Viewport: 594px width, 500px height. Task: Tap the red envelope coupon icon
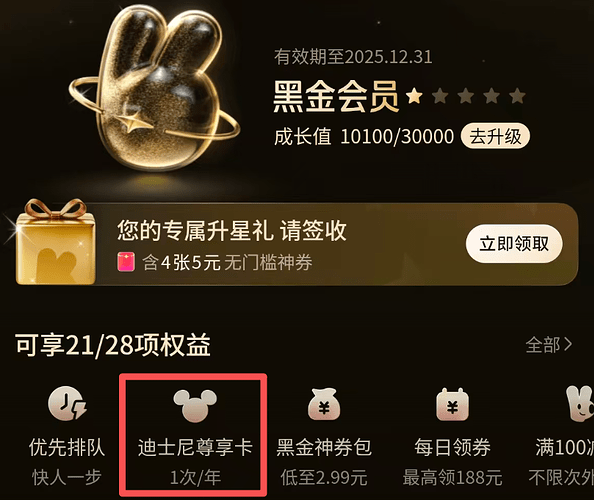[x=126, y=262]
